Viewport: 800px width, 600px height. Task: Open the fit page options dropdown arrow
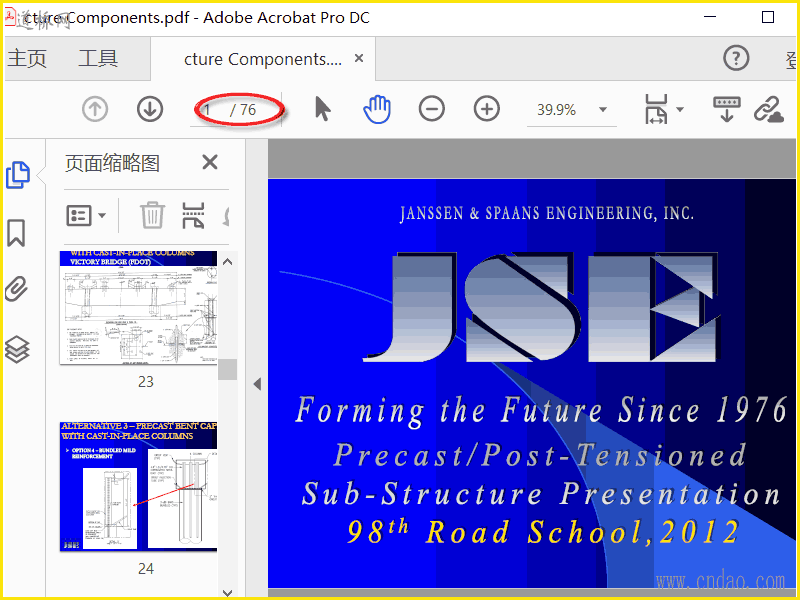tap(680, 109)
